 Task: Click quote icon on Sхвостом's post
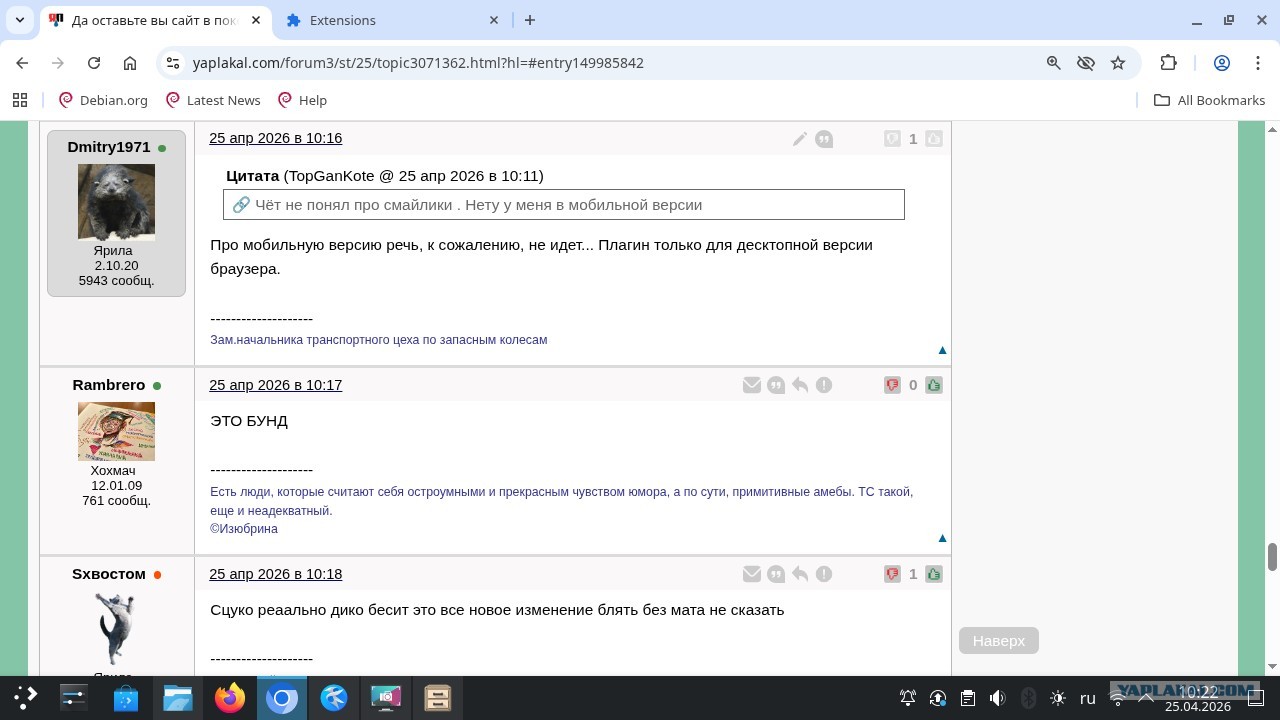point(776,574)
